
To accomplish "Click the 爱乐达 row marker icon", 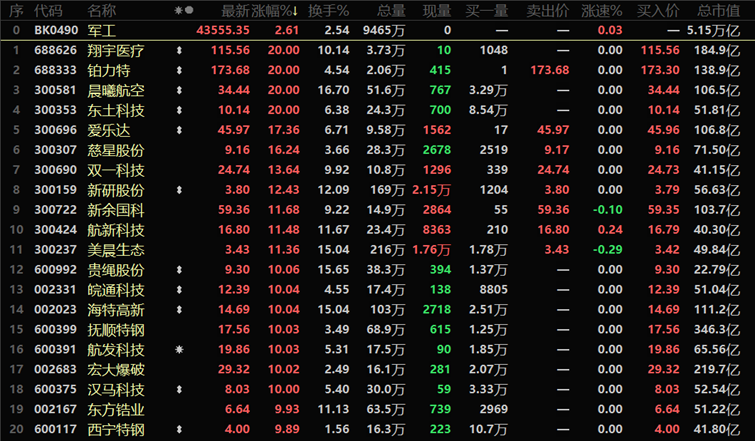I will point(179,130).
